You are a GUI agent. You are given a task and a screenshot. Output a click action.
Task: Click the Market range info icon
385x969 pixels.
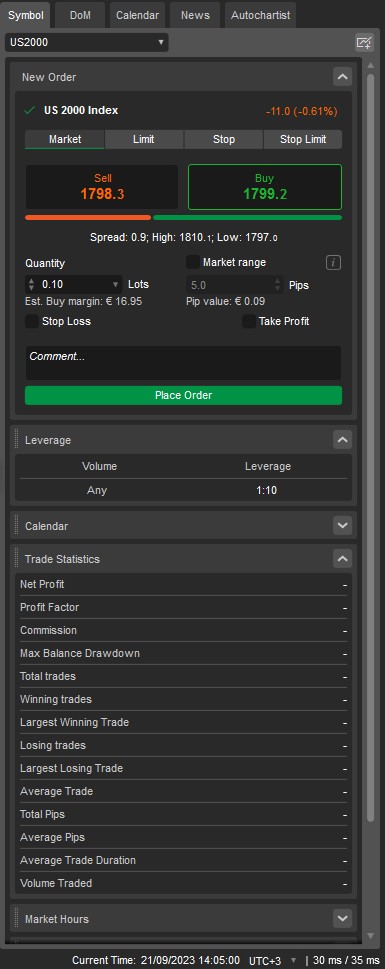[x=333, y=263]
